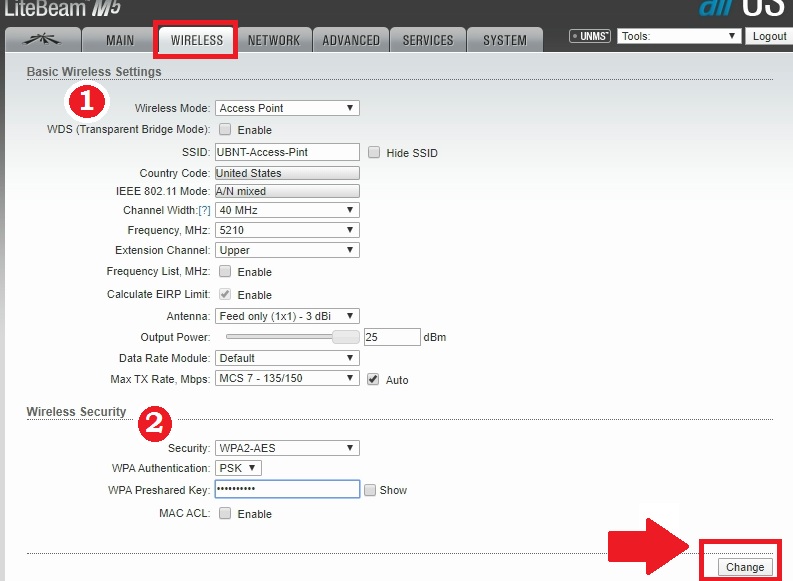This screenshot has height=581, width=793.
Task: Click the Output Power slider handle
Action: (345, 337)
